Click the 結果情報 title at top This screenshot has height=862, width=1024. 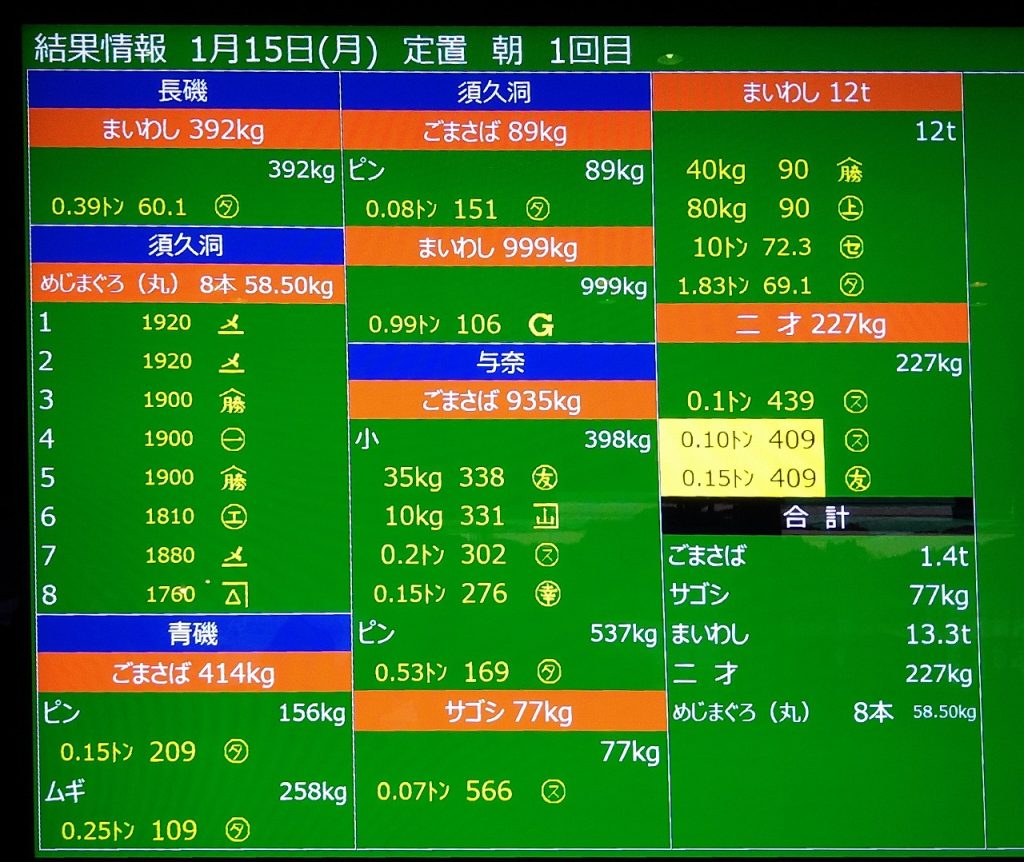[93, 50]
